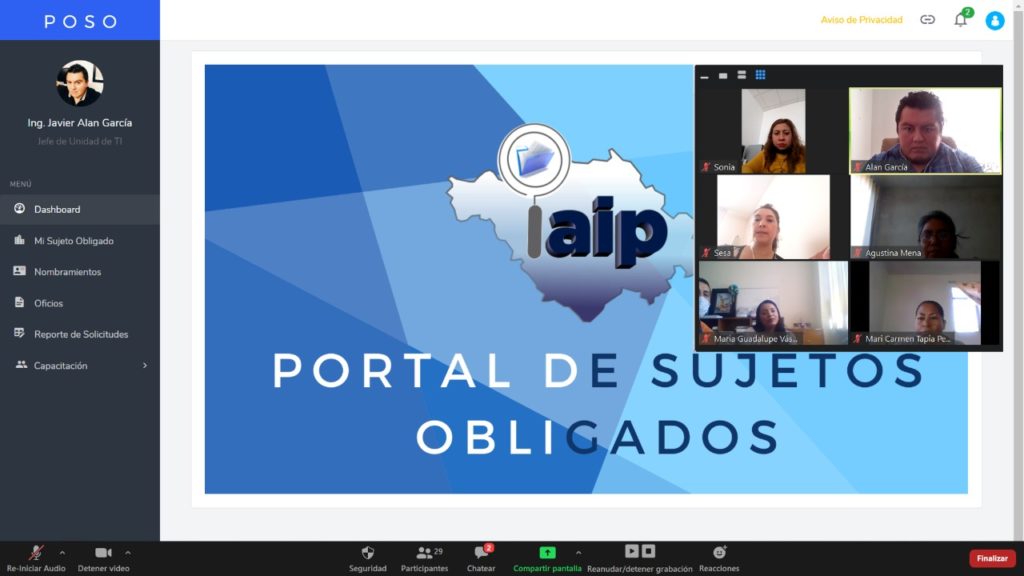Open Reporte de Solicitudes
Screen dimensions: 1024x576
[x=80, y=334]
